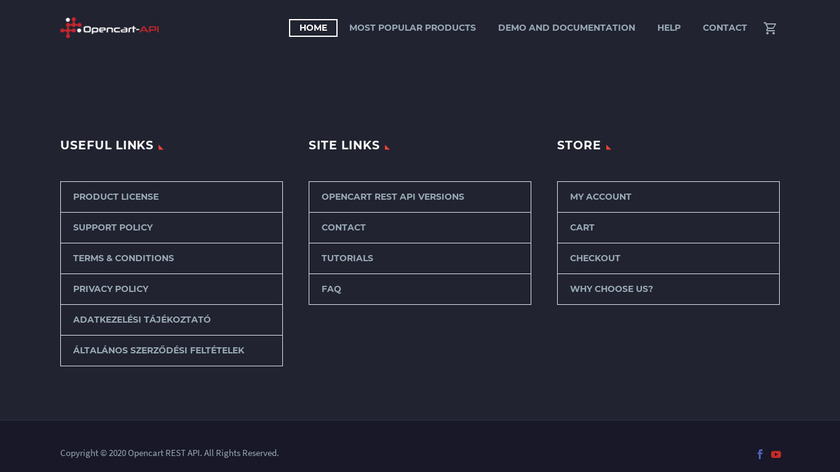This screenshot has height=472, width=840.
Task: Read Terms & Conditions
Action: click(x=123, y=258)
